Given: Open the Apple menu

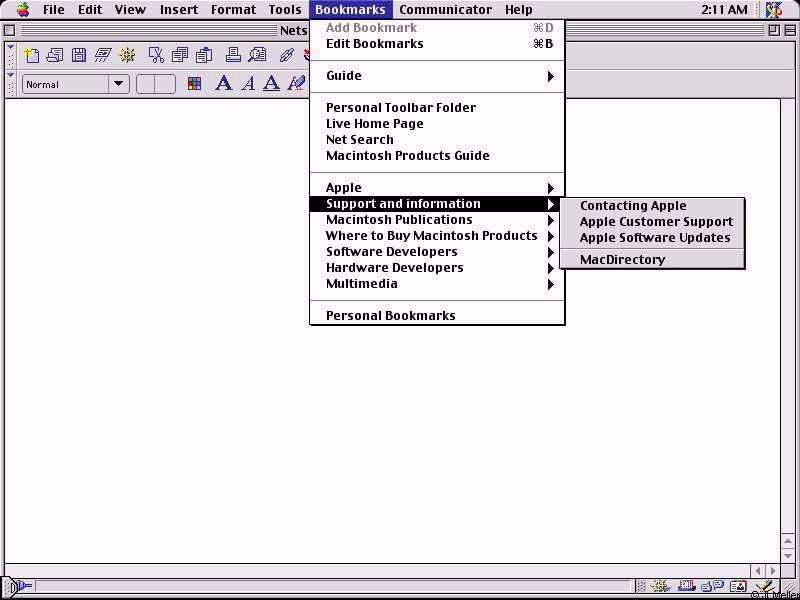Looking at the screenshot, I should [x=23, y=9].
